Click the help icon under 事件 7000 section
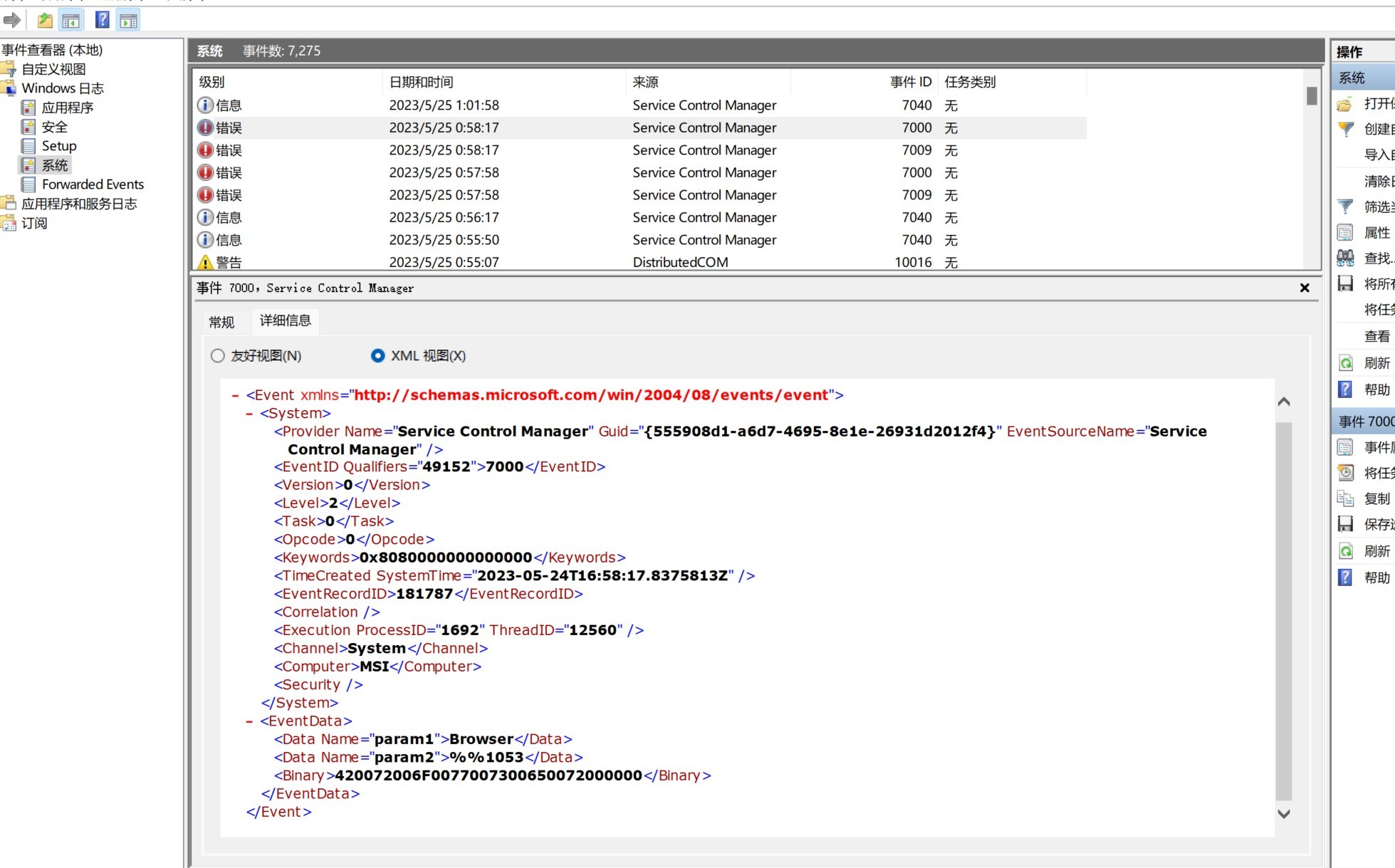1395x868 pixels. pyautogui.click(x=1345, y=577)
